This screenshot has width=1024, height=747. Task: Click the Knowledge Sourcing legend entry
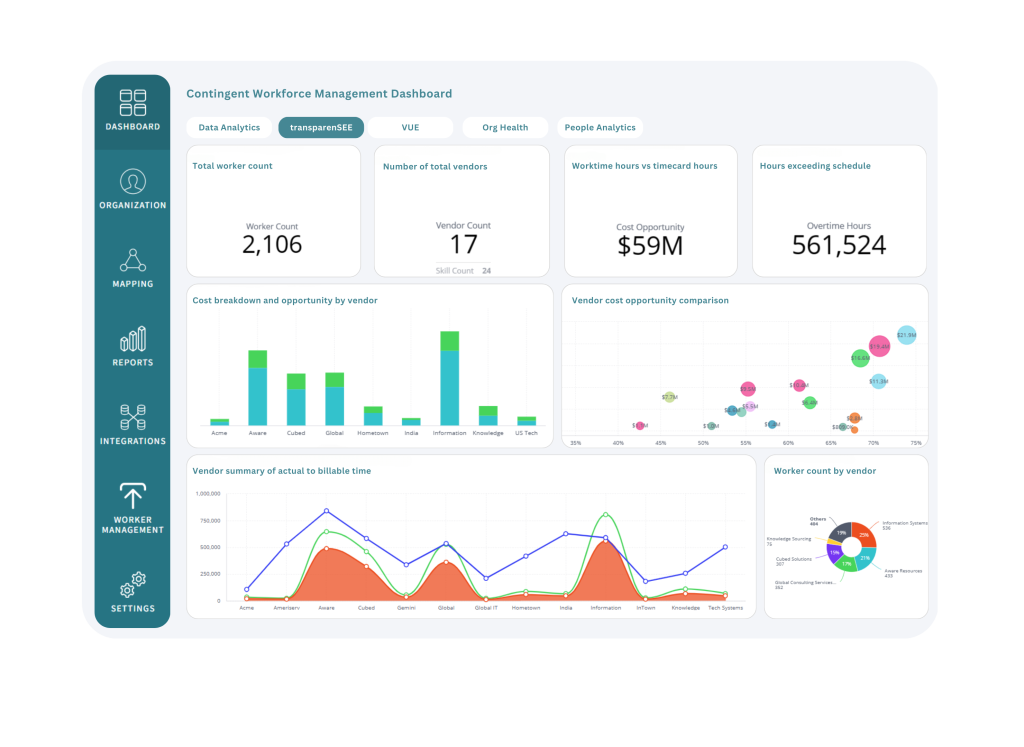(x=789, y=540)
